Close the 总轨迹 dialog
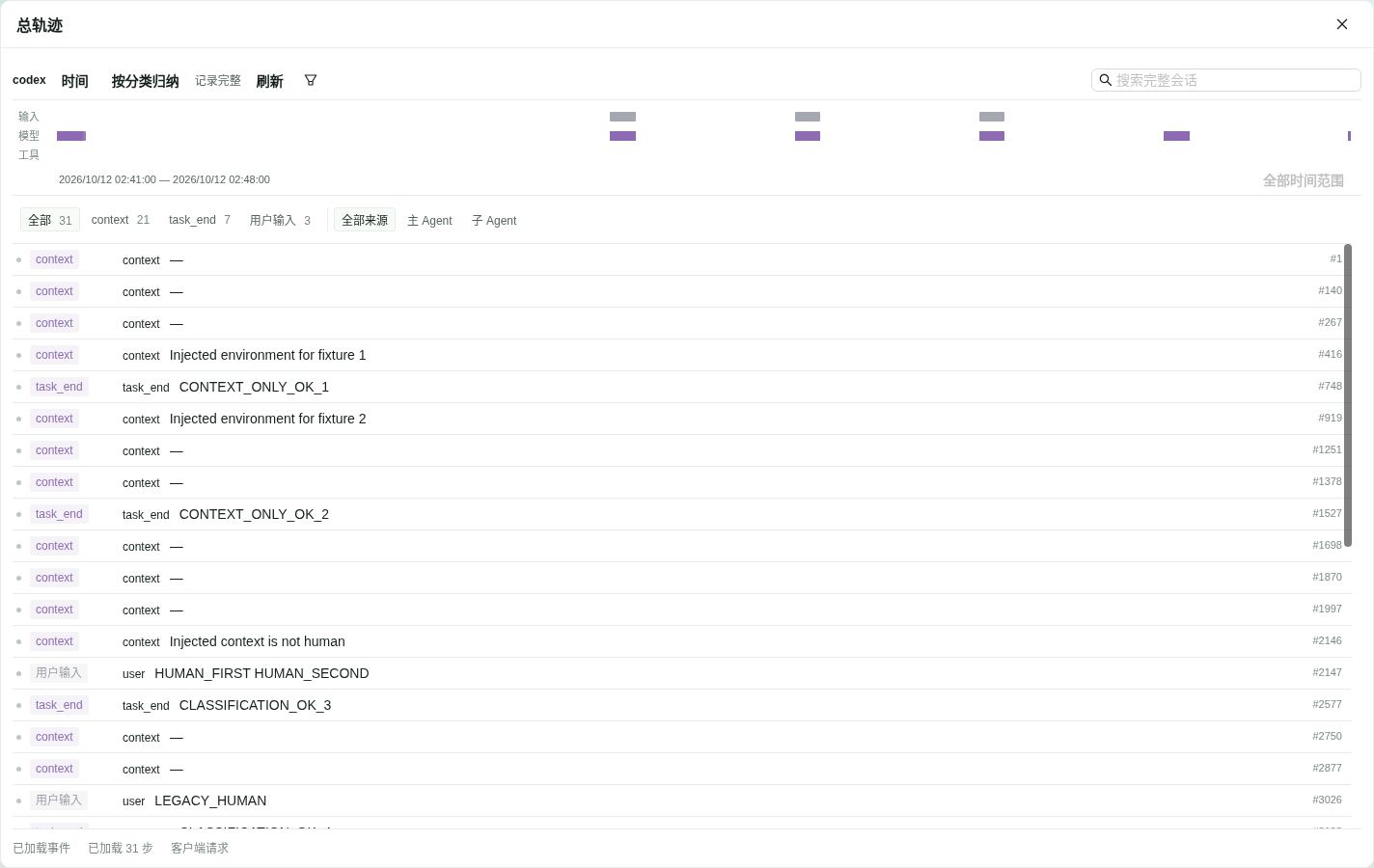The image size is (1374, 868). click(1342, 24)
